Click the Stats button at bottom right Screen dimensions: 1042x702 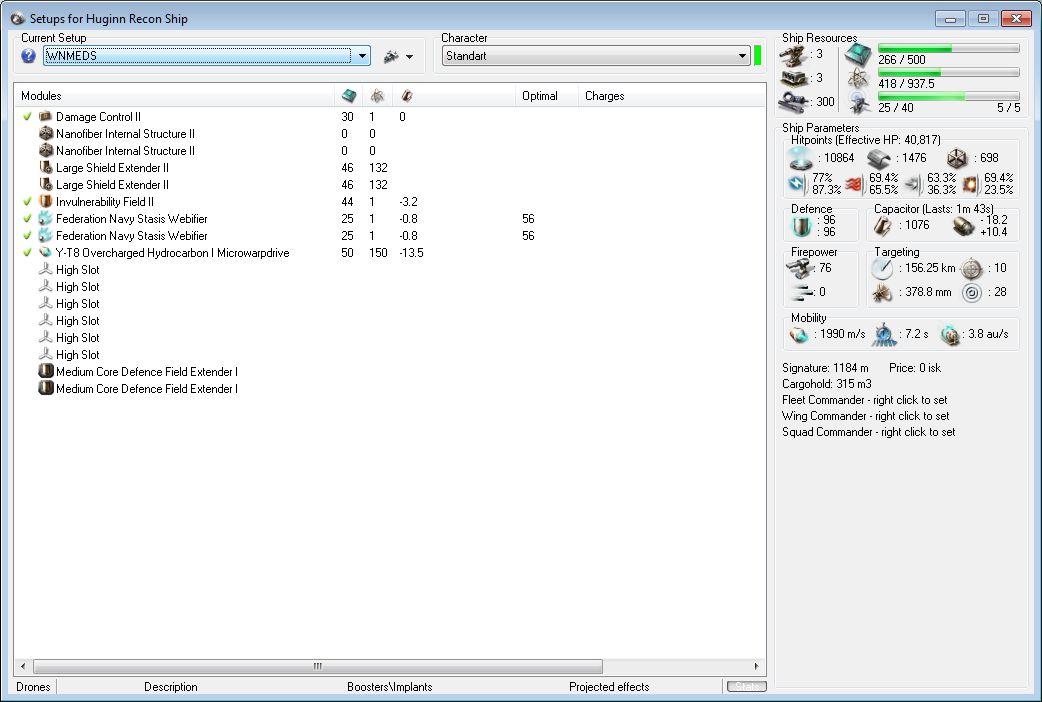(x=746, y=686)
